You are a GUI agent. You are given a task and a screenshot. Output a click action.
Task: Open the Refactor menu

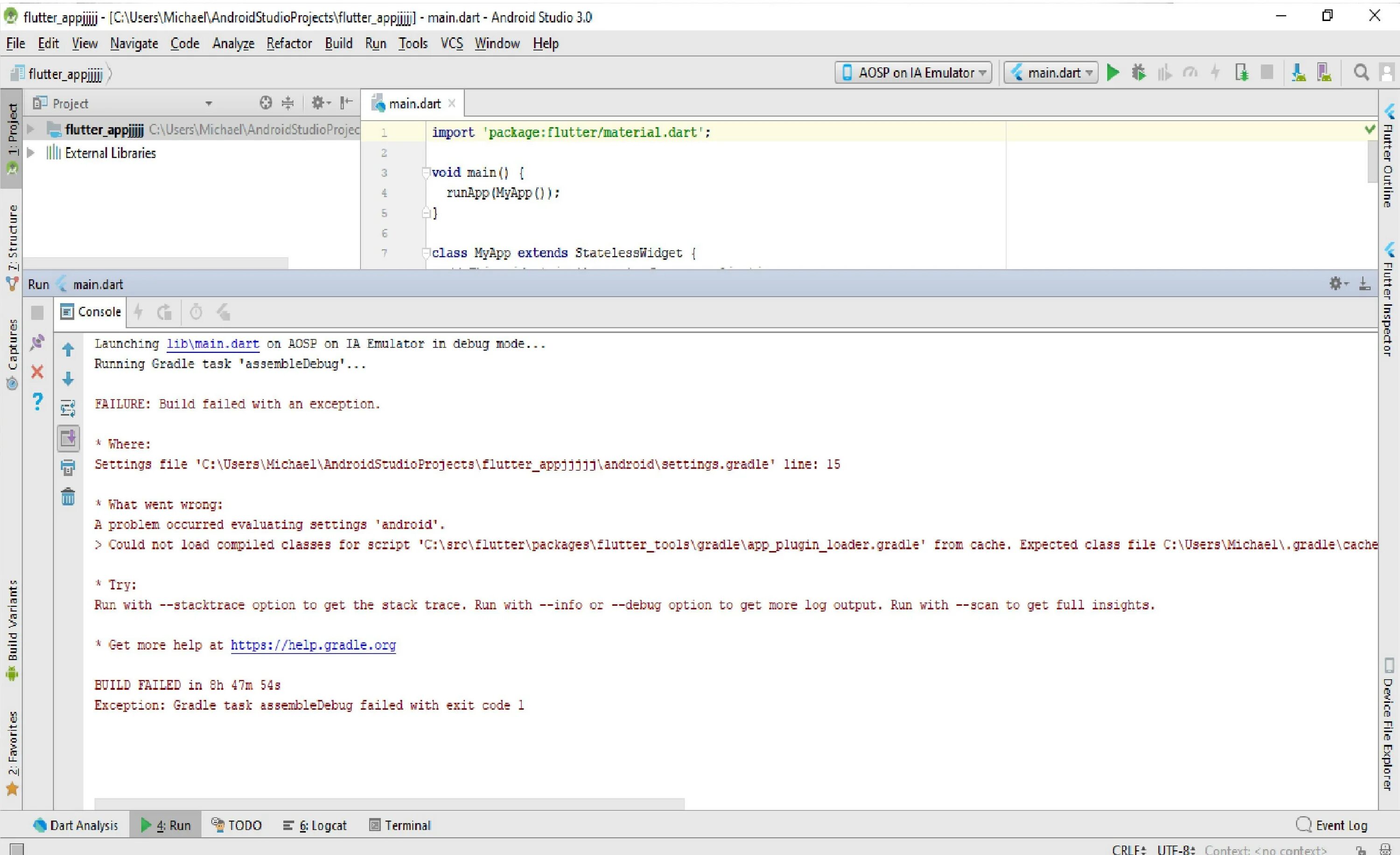click(289, 44)
